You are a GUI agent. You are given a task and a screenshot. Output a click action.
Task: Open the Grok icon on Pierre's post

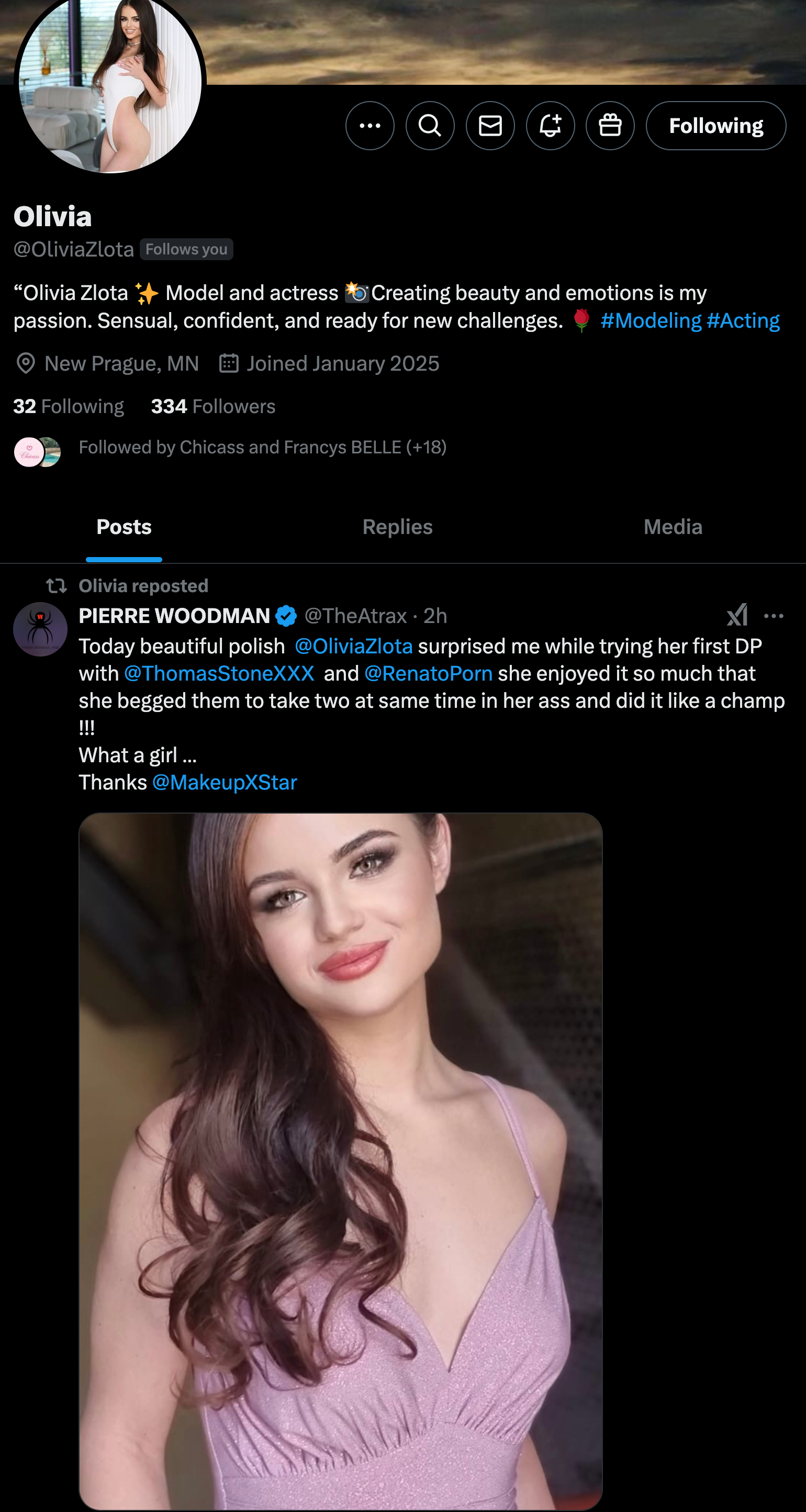pyautogui.click(x=737, y=615)
